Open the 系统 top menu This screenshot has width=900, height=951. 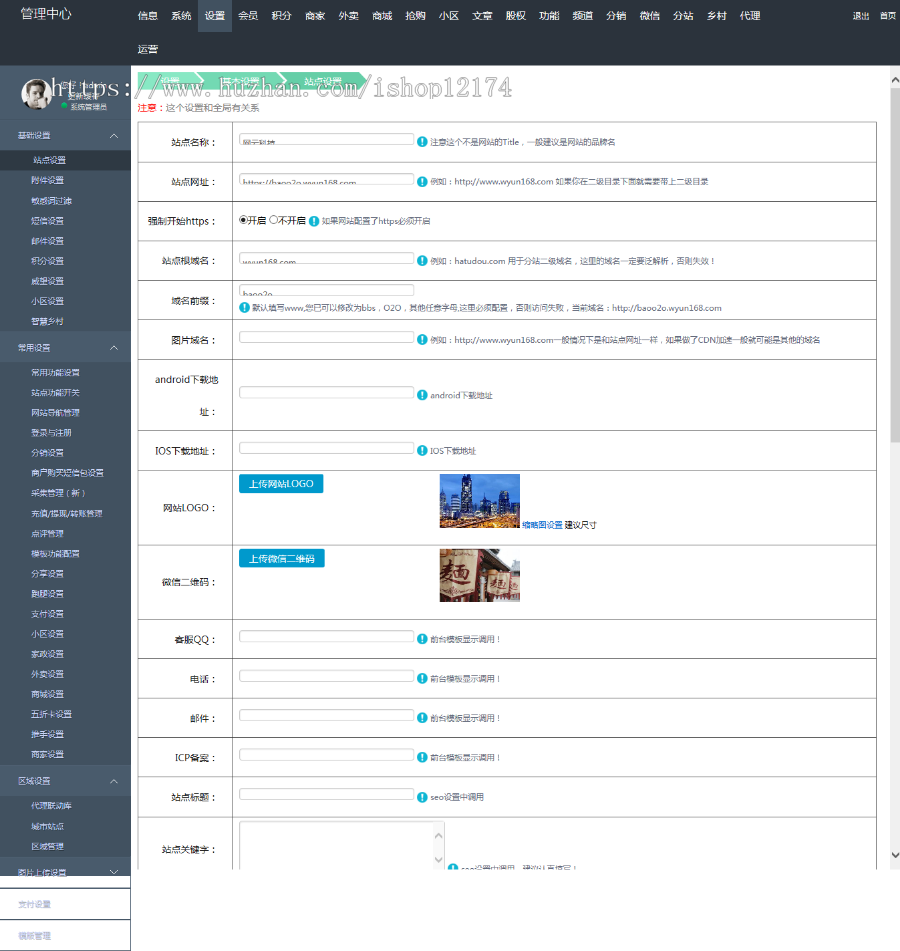coord(181,16)
